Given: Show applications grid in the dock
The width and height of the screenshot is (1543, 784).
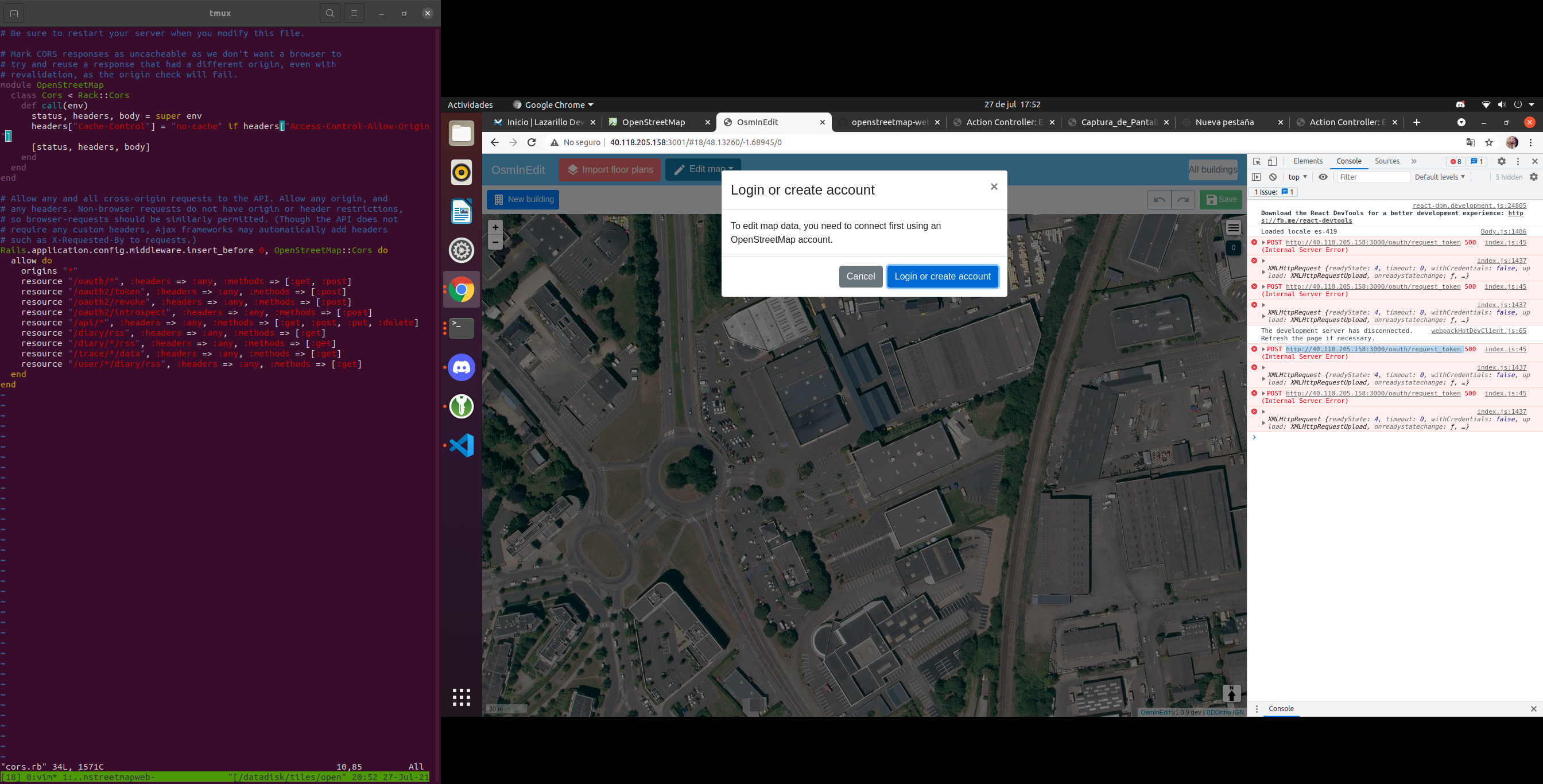Looking at the screenshot, I should pyautogui.click(x=461, y=697).
